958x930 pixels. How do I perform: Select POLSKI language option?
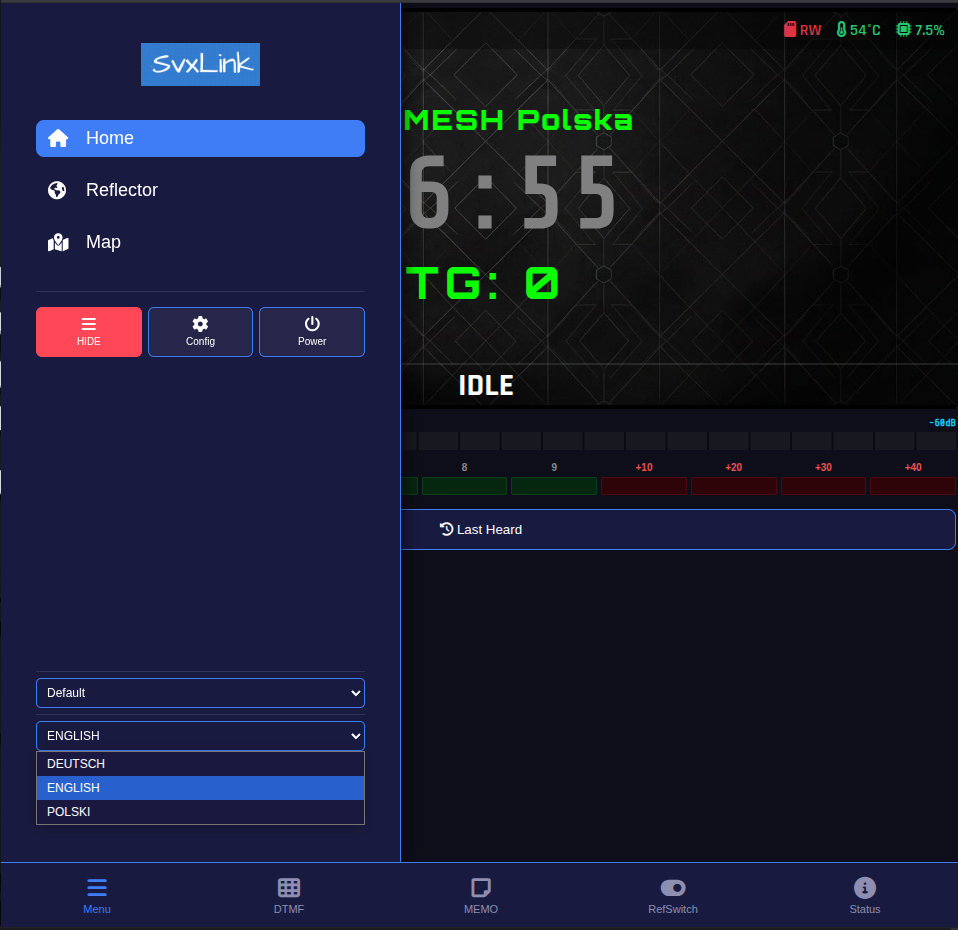point(200,811)
